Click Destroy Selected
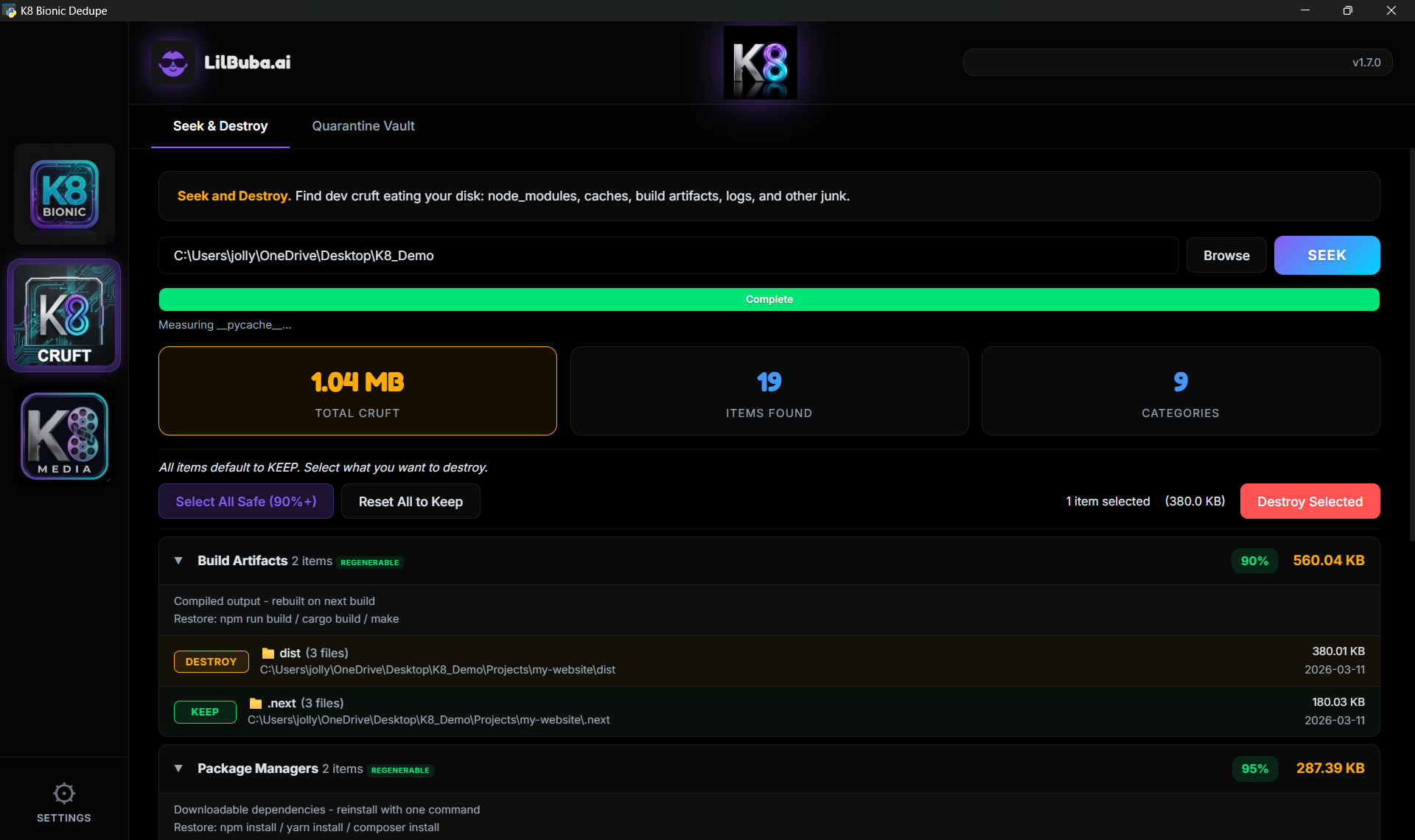The height and width of the screenshot is (840, 1415). 1310,501
